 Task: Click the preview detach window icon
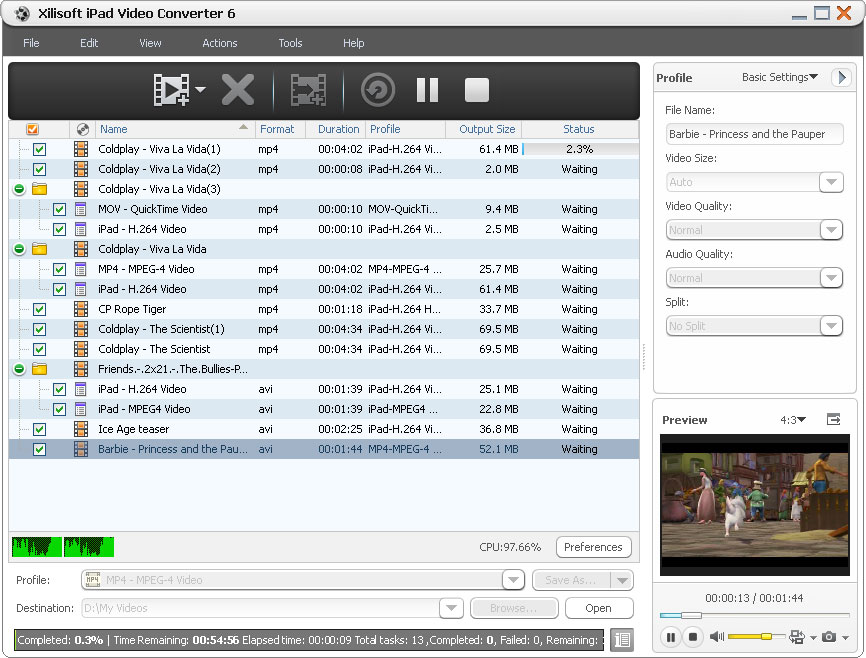click(833, 420)
